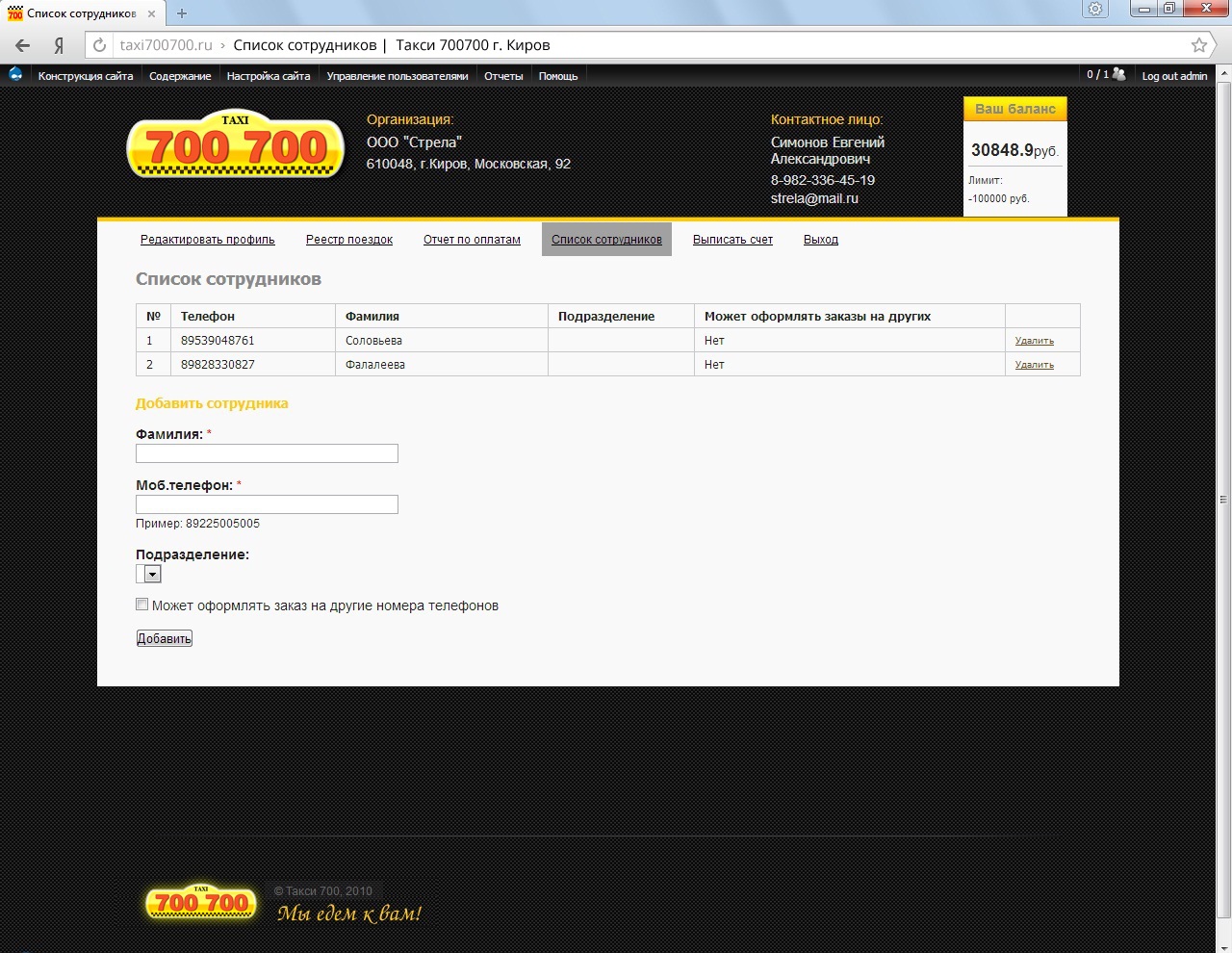The image size is (1232, 953).
Task: Click the Taxi 700 700 header logo
Action: (236, 145)
